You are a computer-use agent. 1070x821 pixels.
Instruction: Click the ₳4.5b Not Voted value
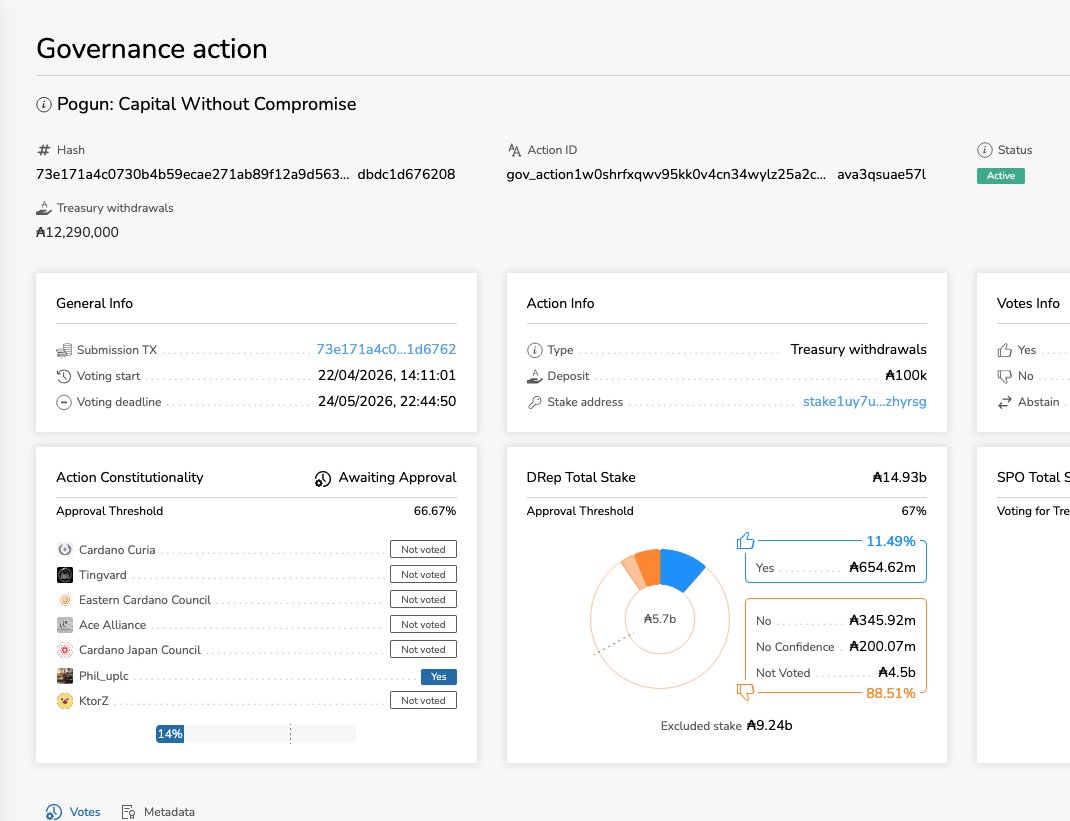(x=897, y=672)
